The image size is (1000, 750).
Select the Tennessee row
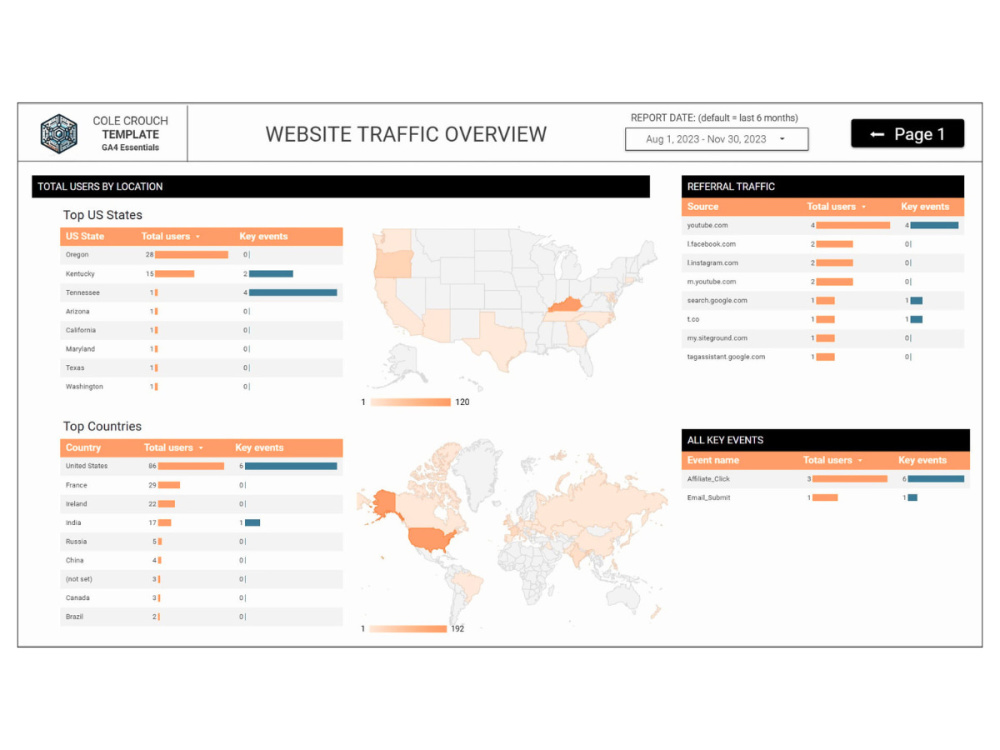[x=202, y=293]
